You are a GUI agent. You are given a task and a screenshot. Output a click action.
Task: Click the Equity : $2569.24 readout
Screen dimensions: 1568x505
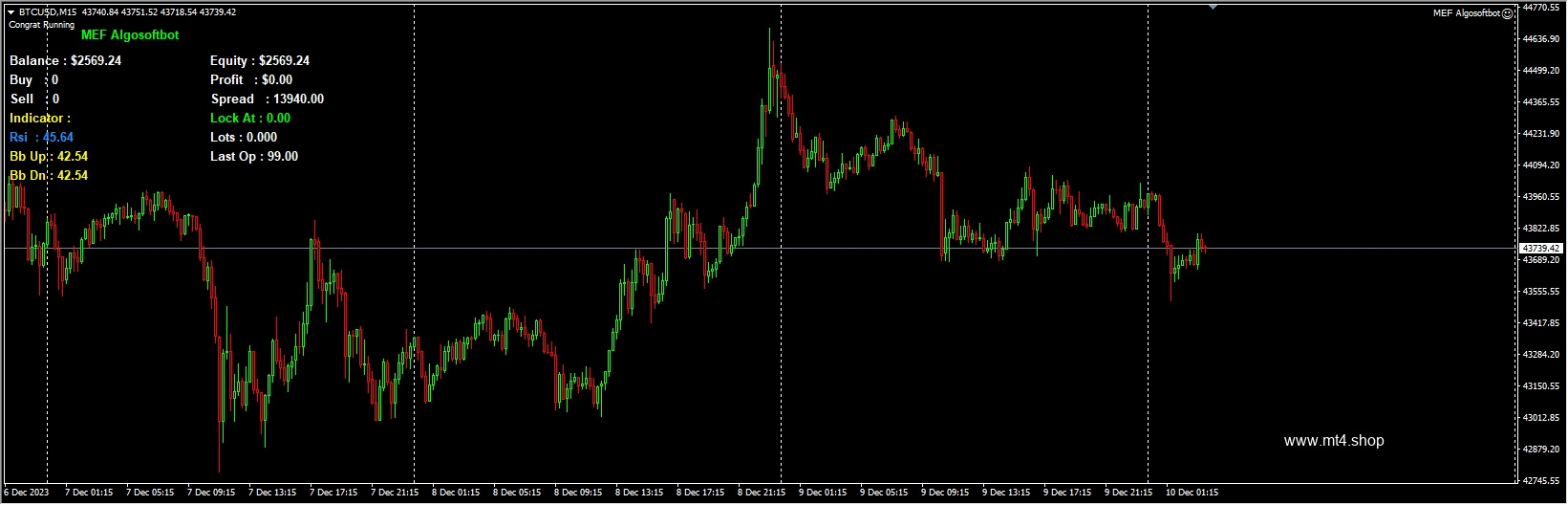(260, 60)
